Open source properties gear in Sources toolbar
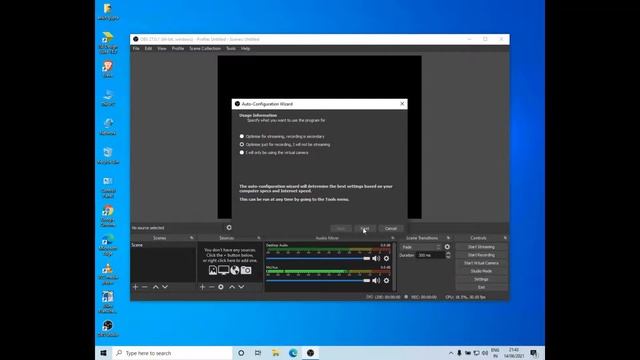This screenshot has height=360, width=640. pos(221,287)
